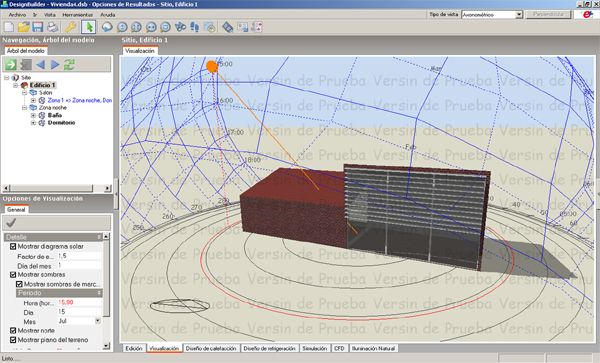Go back with the blue left arrow
600x363 pixels.
[41, 64]
